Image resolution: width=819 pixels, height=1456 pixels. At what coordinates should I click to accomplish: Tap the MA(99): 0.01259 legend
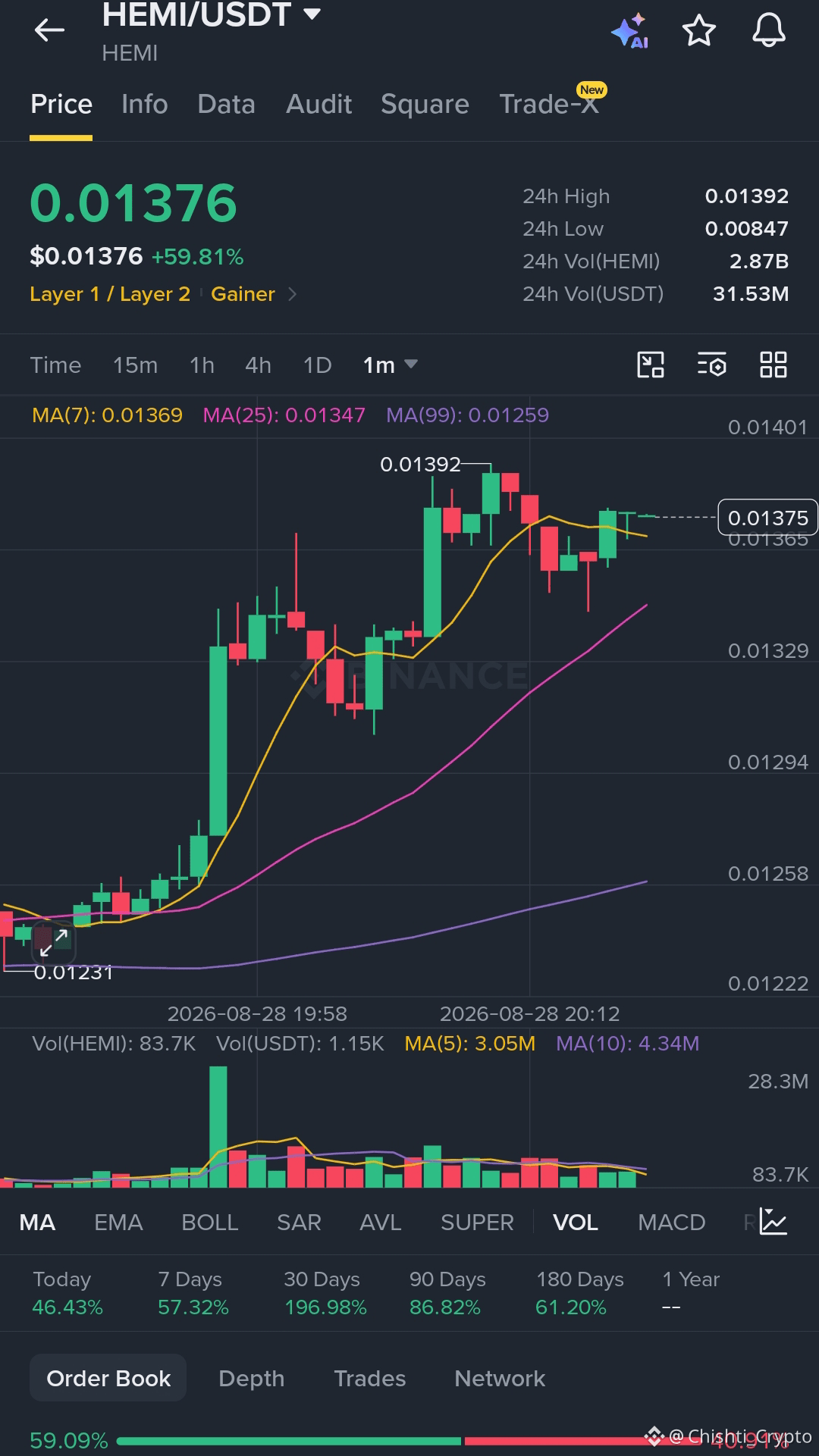467,415
